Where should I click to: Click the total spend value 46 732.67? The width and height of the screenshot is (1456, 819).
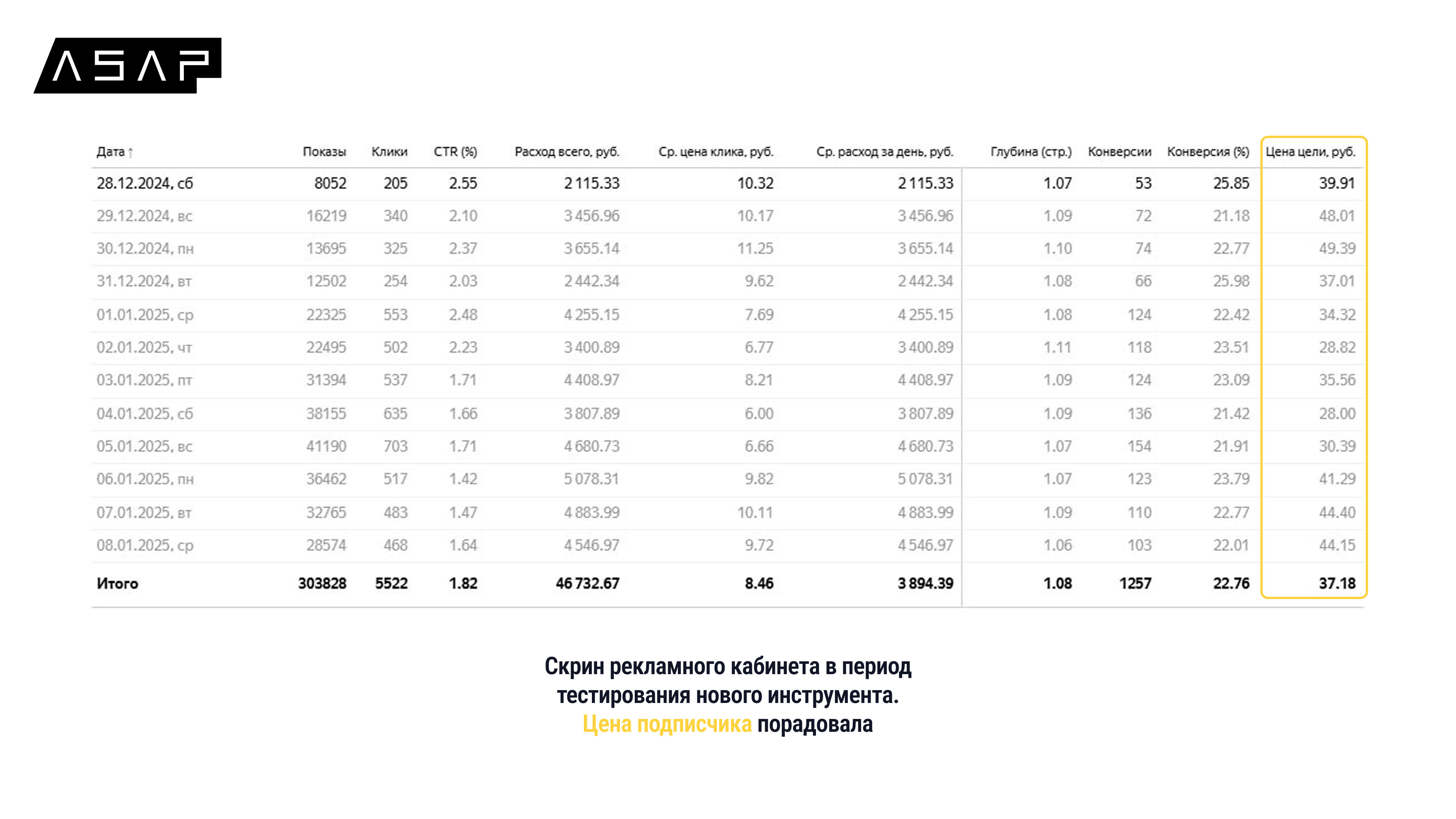587,583
